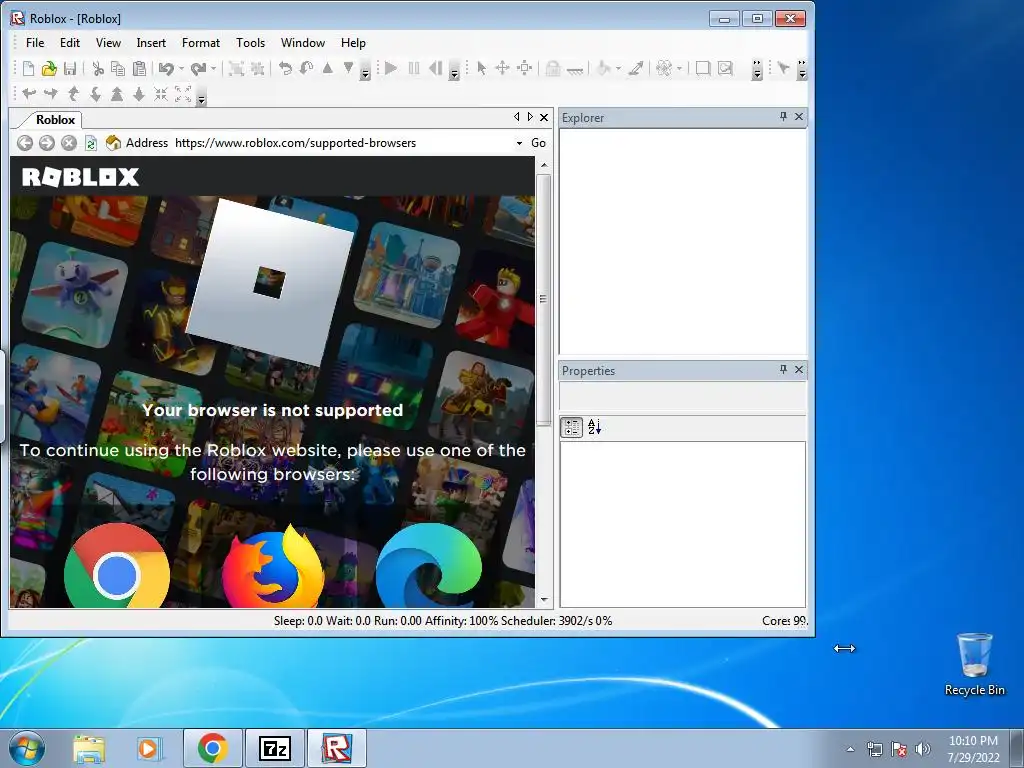Click the address URL input field
Screen dimensions: 1024x768
click(343, 143)
